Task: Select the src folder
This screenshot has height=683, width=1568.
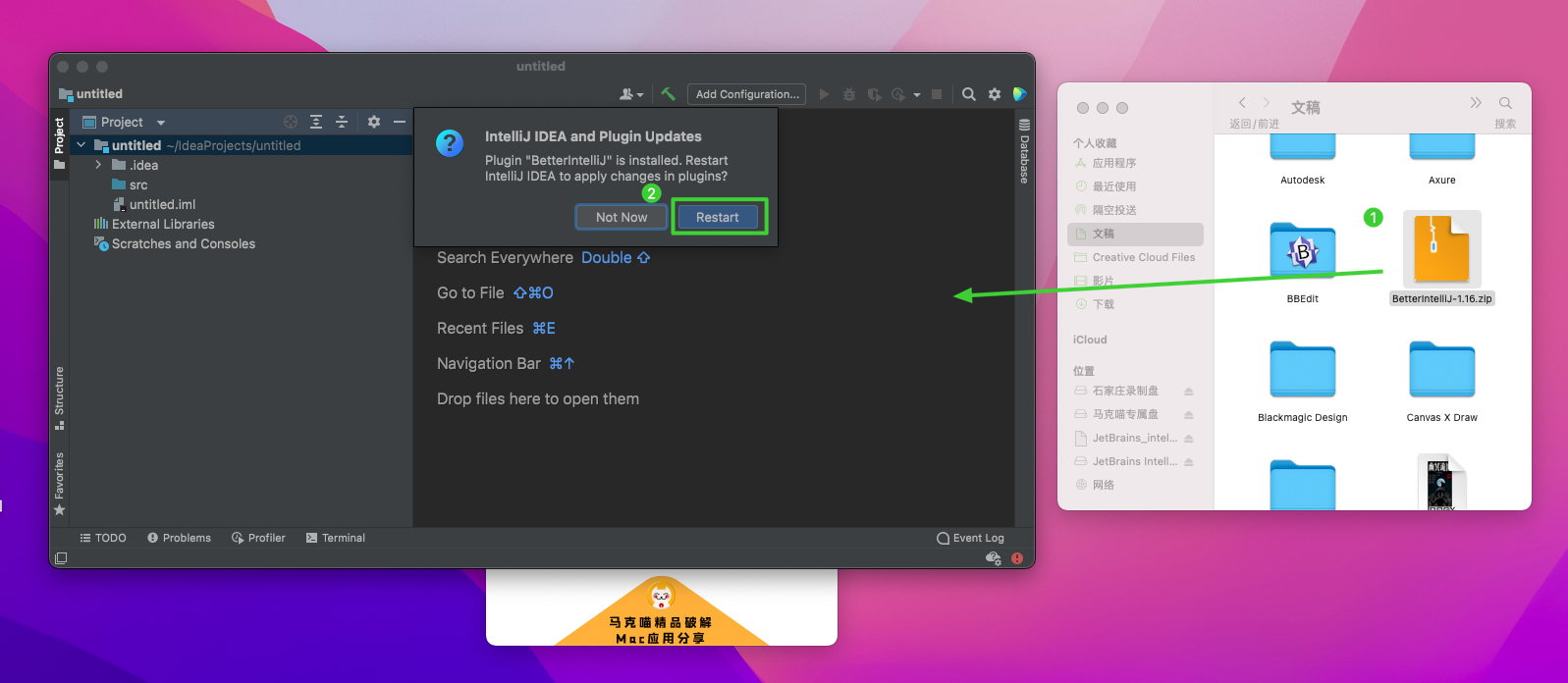Action: click(130, 184)
